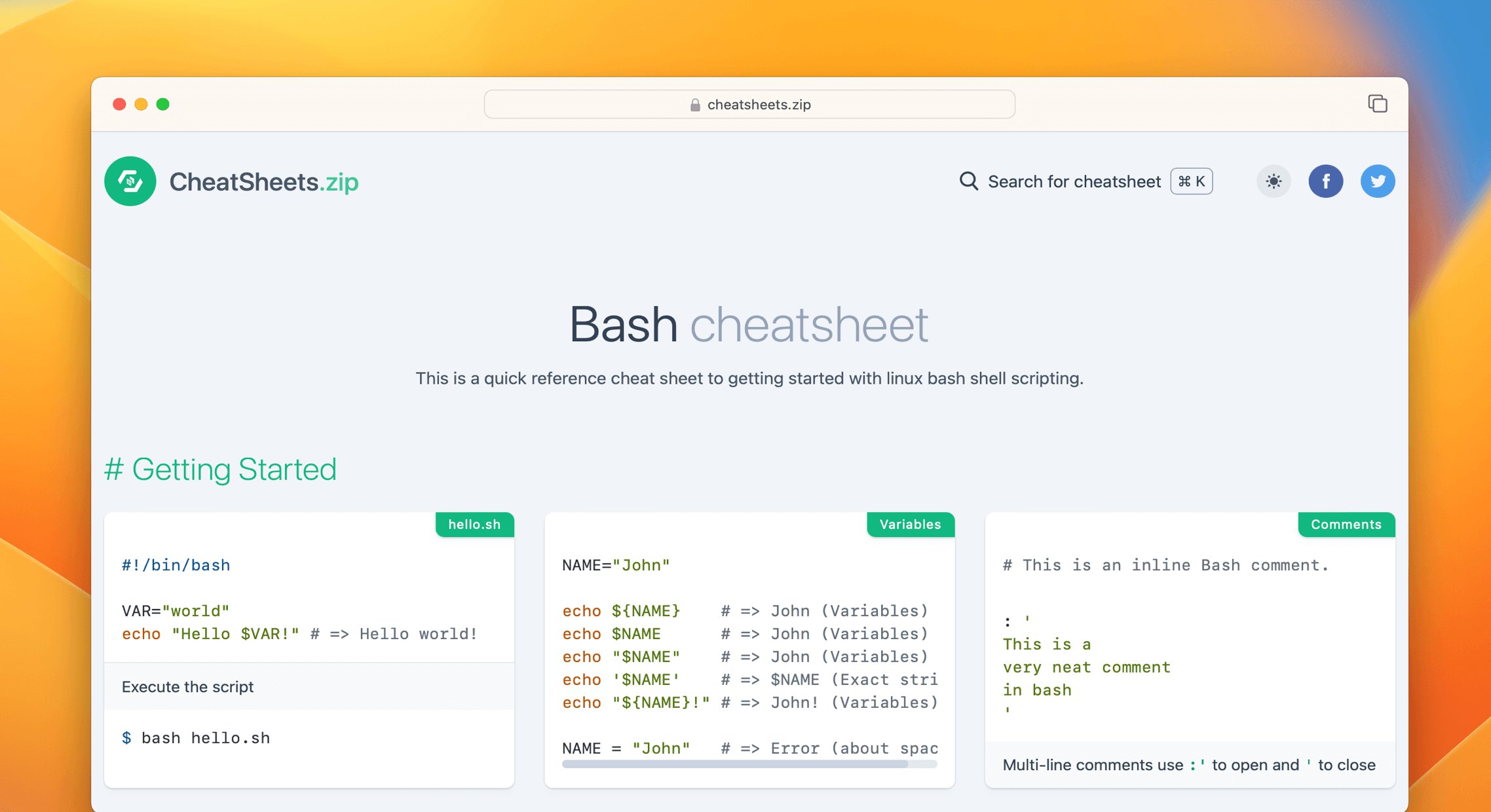This screenshot has height=812, width=1491.
Task: Open Twitter via the circular Twitter icon
Action: [1378, 181]
